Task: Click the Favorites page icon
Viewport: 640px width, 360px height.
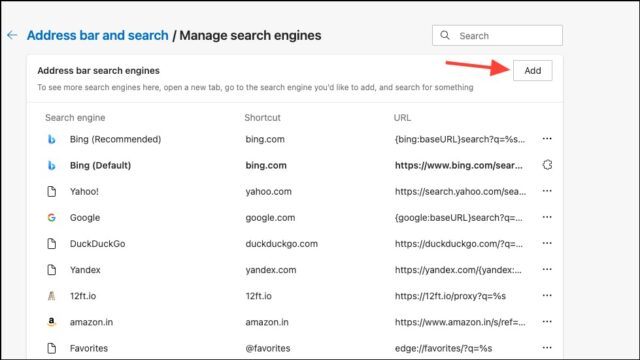Action: tap(51, 348)
